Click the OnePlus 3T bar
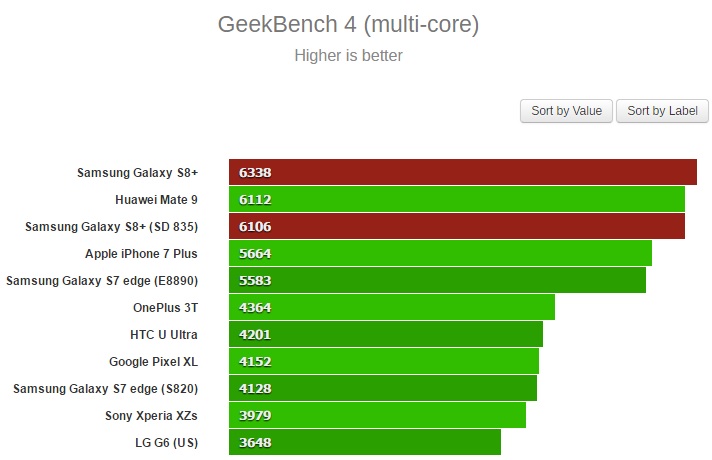The width and height of the screenshot is (712, 460). pyautogui.click(x=391, y=307)
